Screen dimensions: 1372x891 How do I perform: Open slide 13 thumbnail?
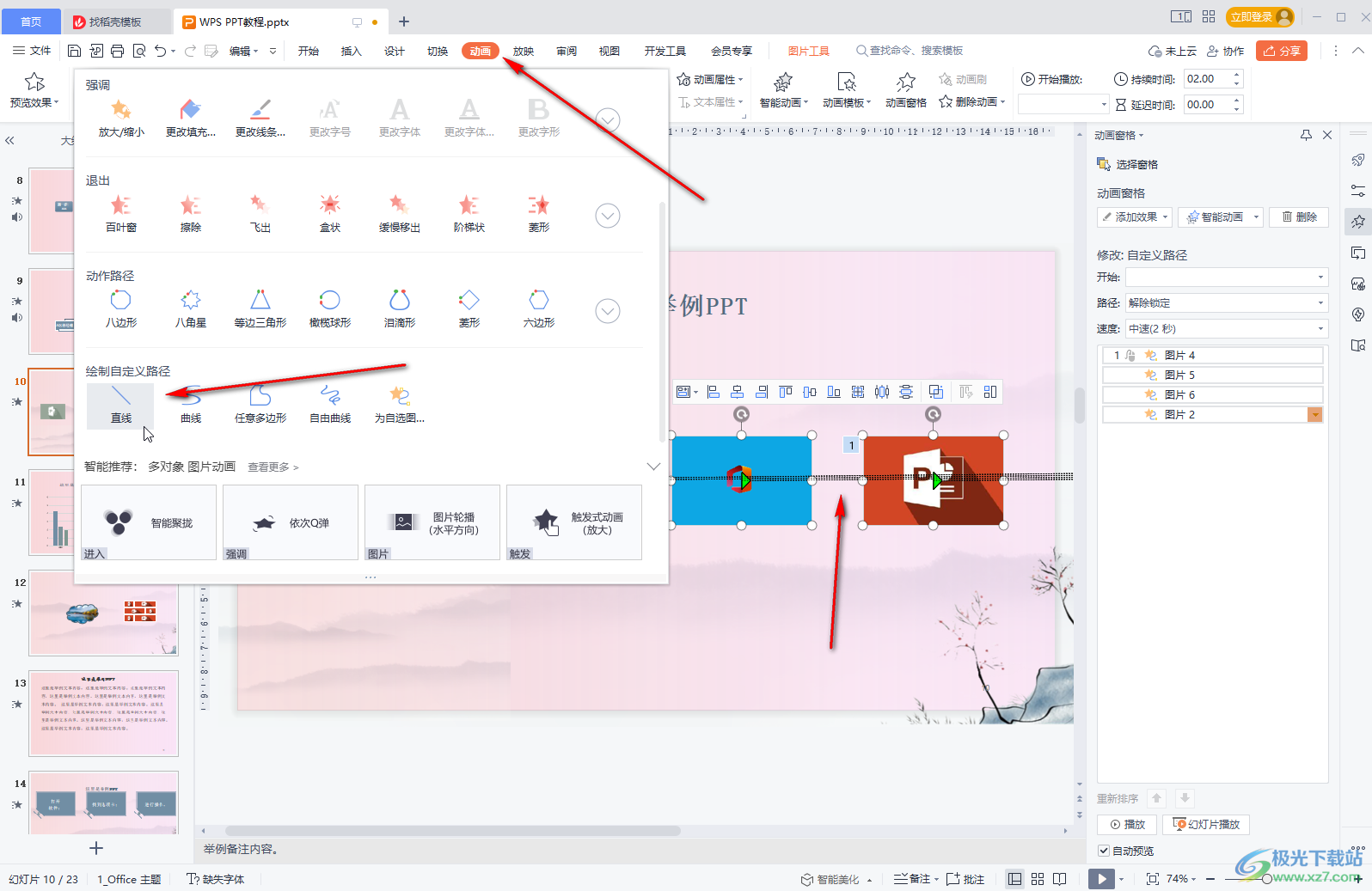coord(103,713)
